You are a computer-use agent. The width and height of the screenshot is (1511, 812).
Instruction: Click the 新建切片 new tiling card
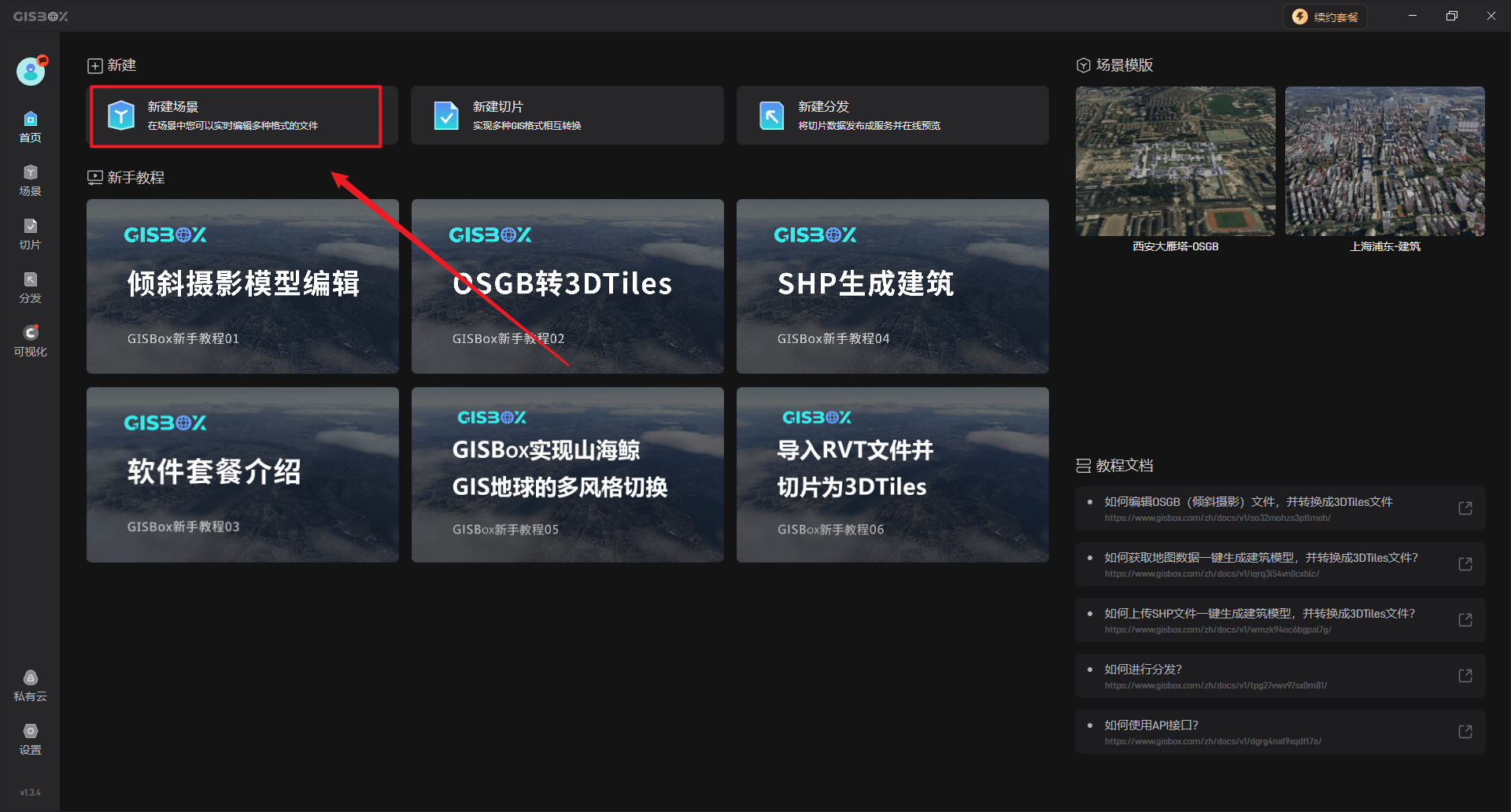click(x=567, y=116)
